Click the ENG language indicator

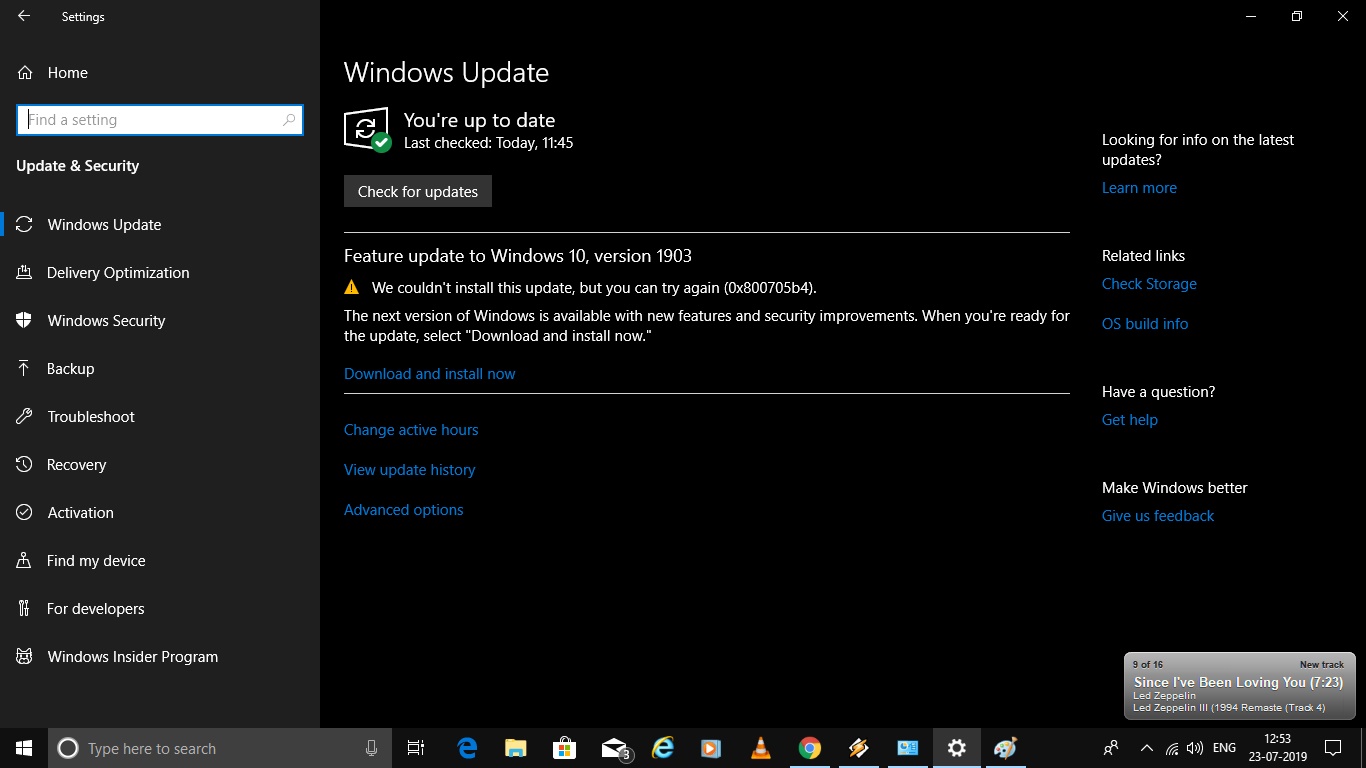1224,748
